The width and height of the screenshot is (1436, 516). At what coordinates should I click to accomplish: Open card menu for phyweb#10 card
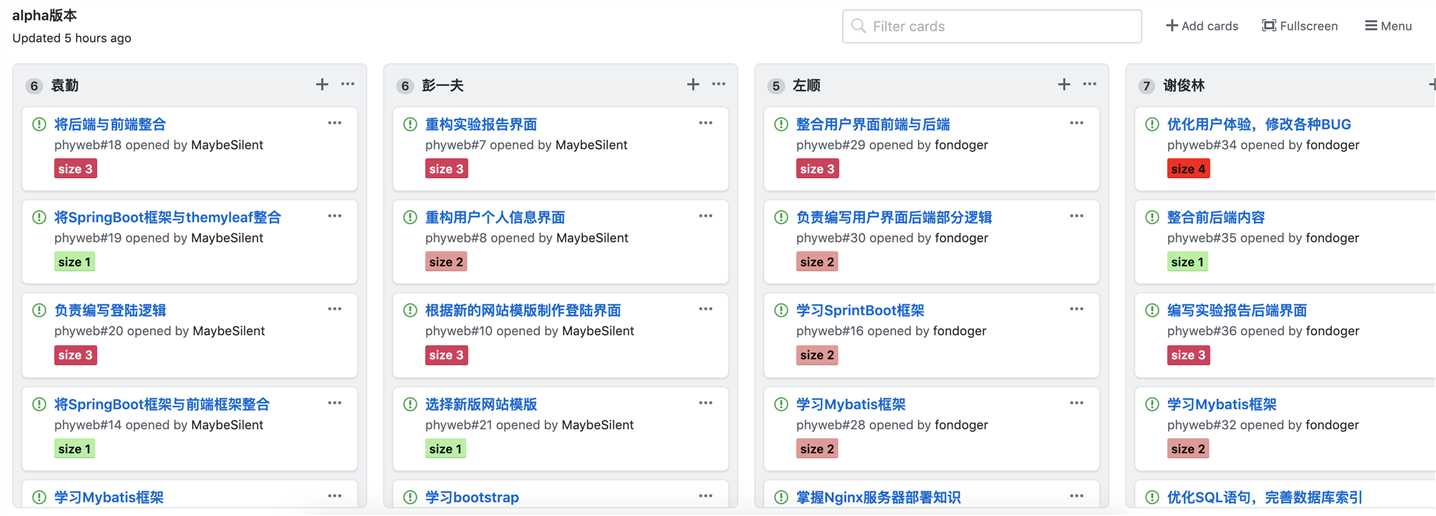coord(705,309)
